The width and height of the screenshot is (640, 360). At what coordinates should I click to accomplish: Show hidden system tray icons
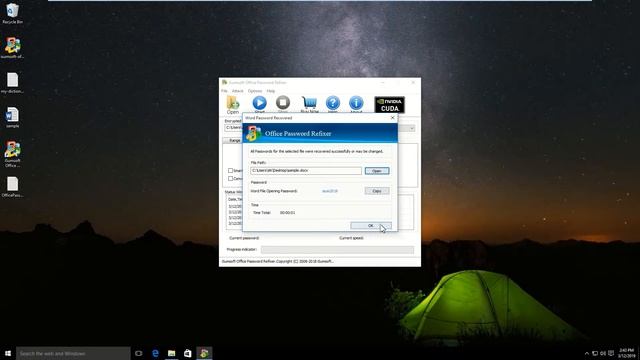point(587,353)
